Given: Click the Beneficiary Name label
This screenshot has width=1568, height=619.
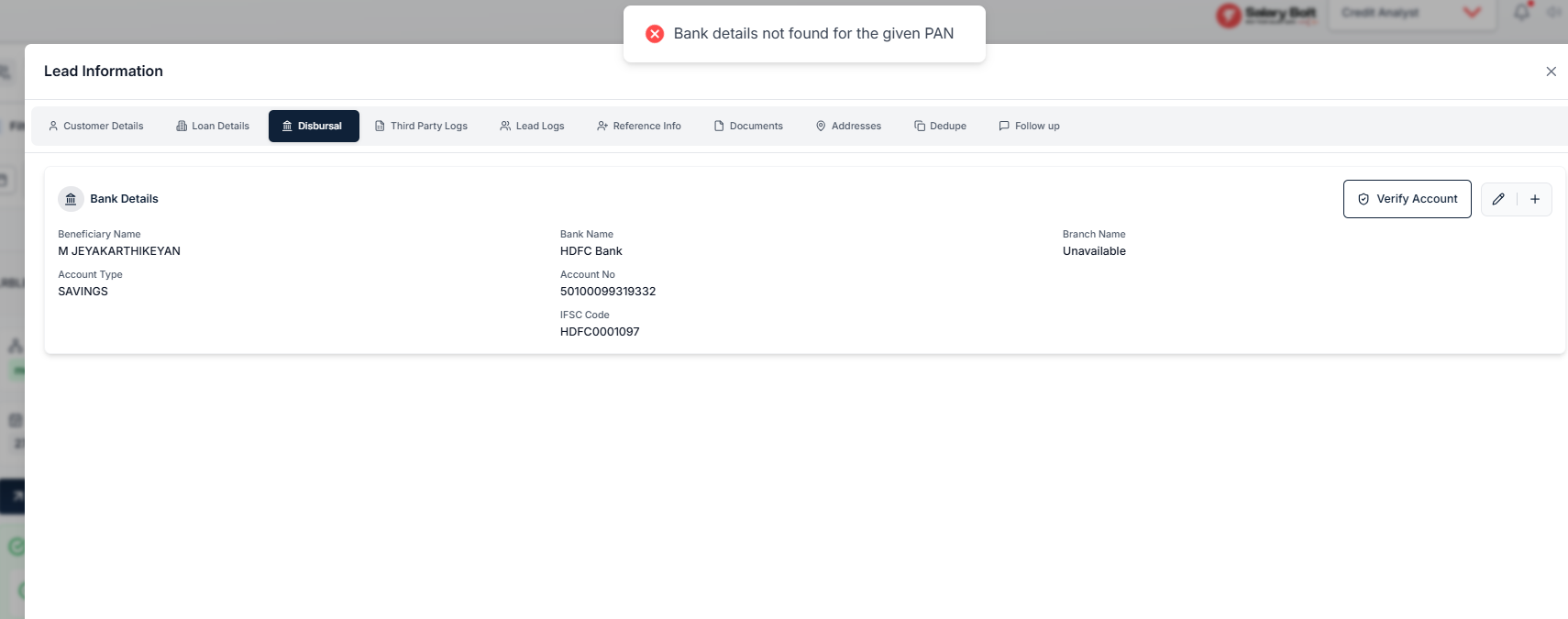Looking at the screenshot, I should coord(99,235).
